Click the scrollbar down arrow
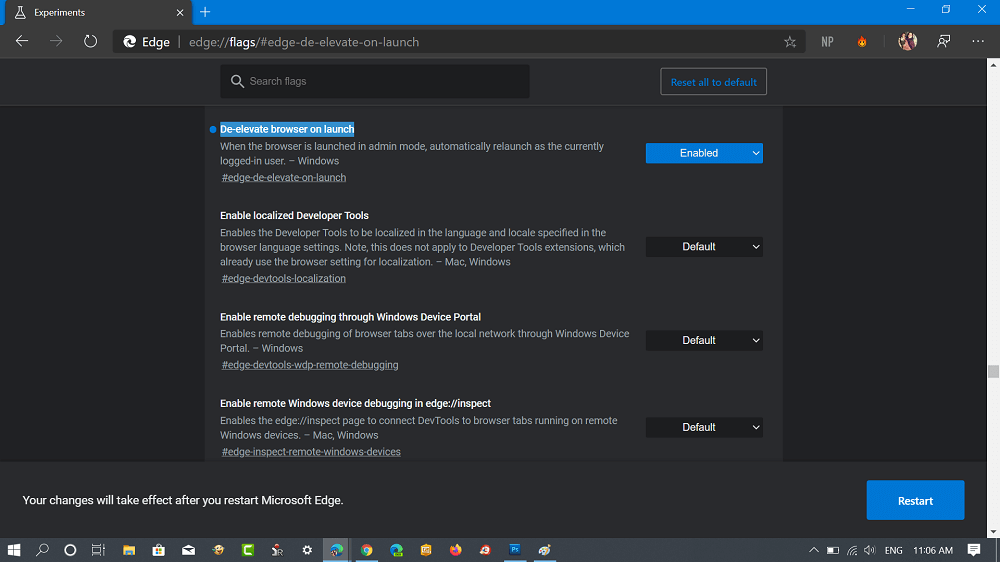This screenshot has width=1000, height=562. [x=993, y=531]
